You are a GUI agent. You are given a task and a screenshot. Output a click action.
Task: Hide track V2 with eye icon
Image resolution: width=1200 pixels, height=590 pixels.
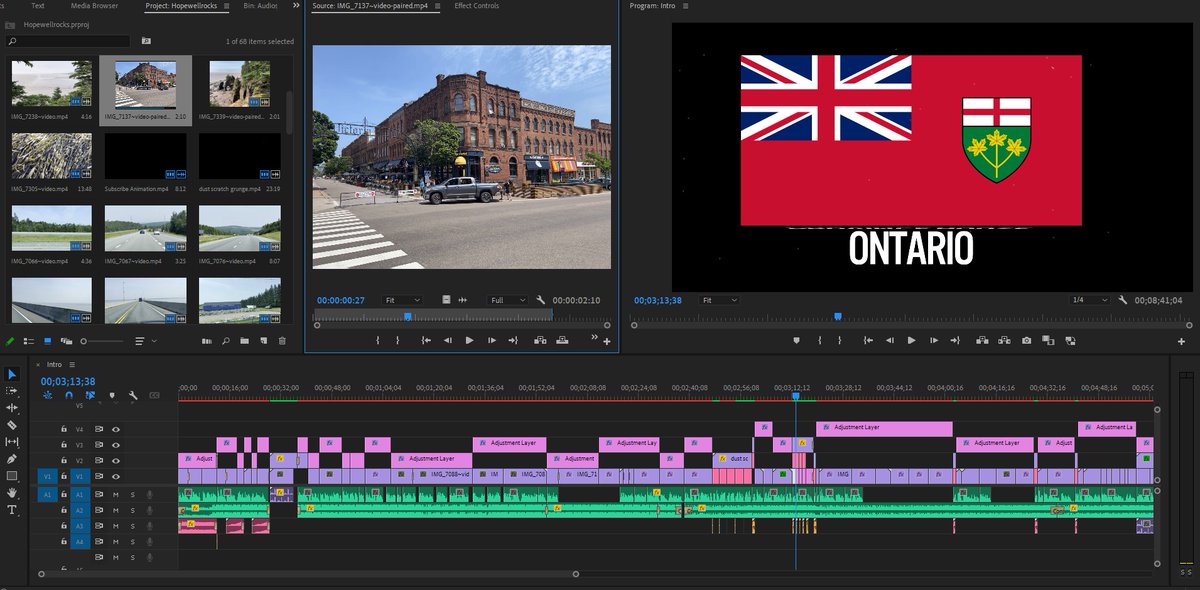coord(116,461)
